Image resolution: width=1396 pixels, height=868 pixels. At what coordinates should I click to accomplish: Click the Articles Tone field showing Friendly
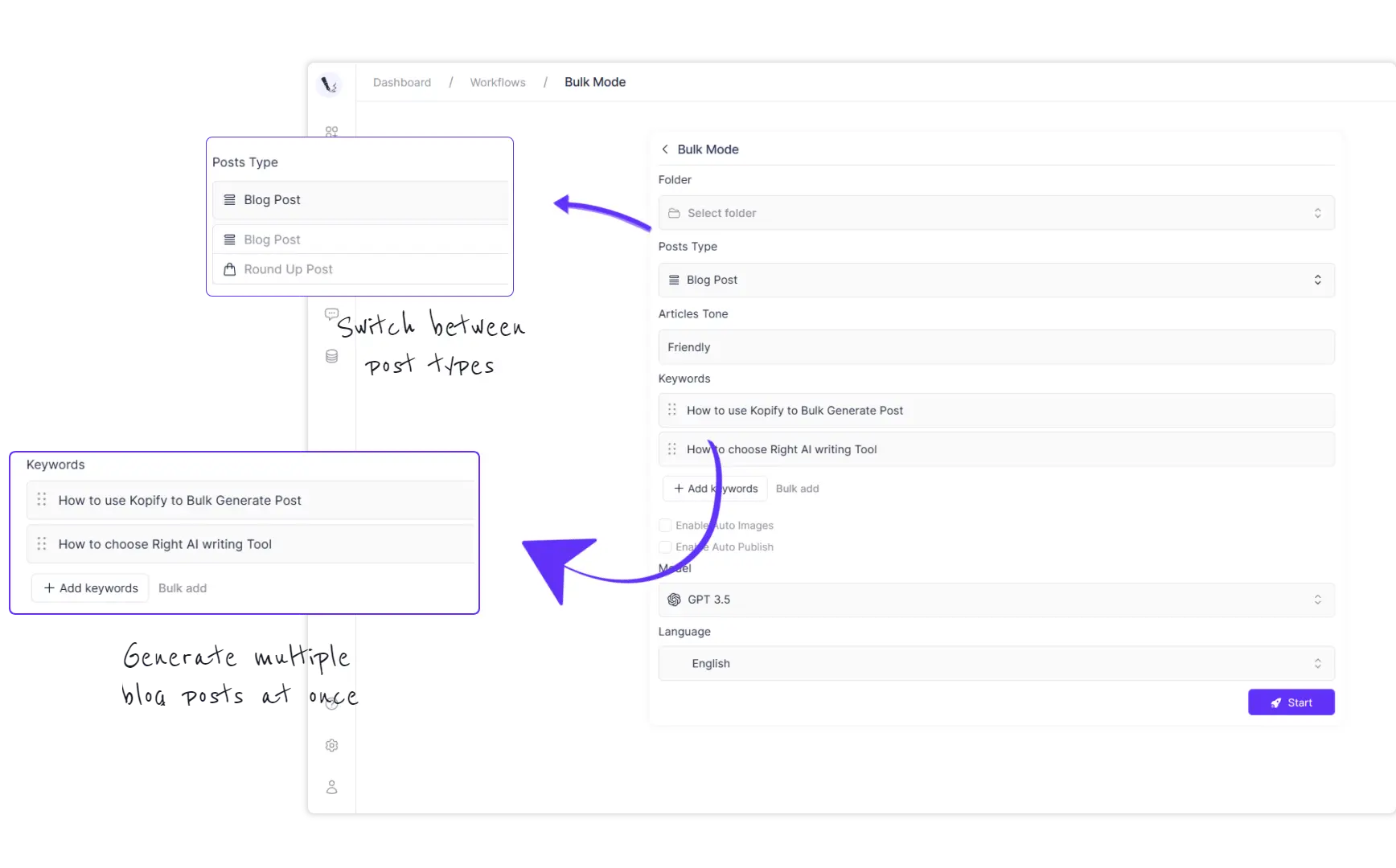tap(996, 347)
